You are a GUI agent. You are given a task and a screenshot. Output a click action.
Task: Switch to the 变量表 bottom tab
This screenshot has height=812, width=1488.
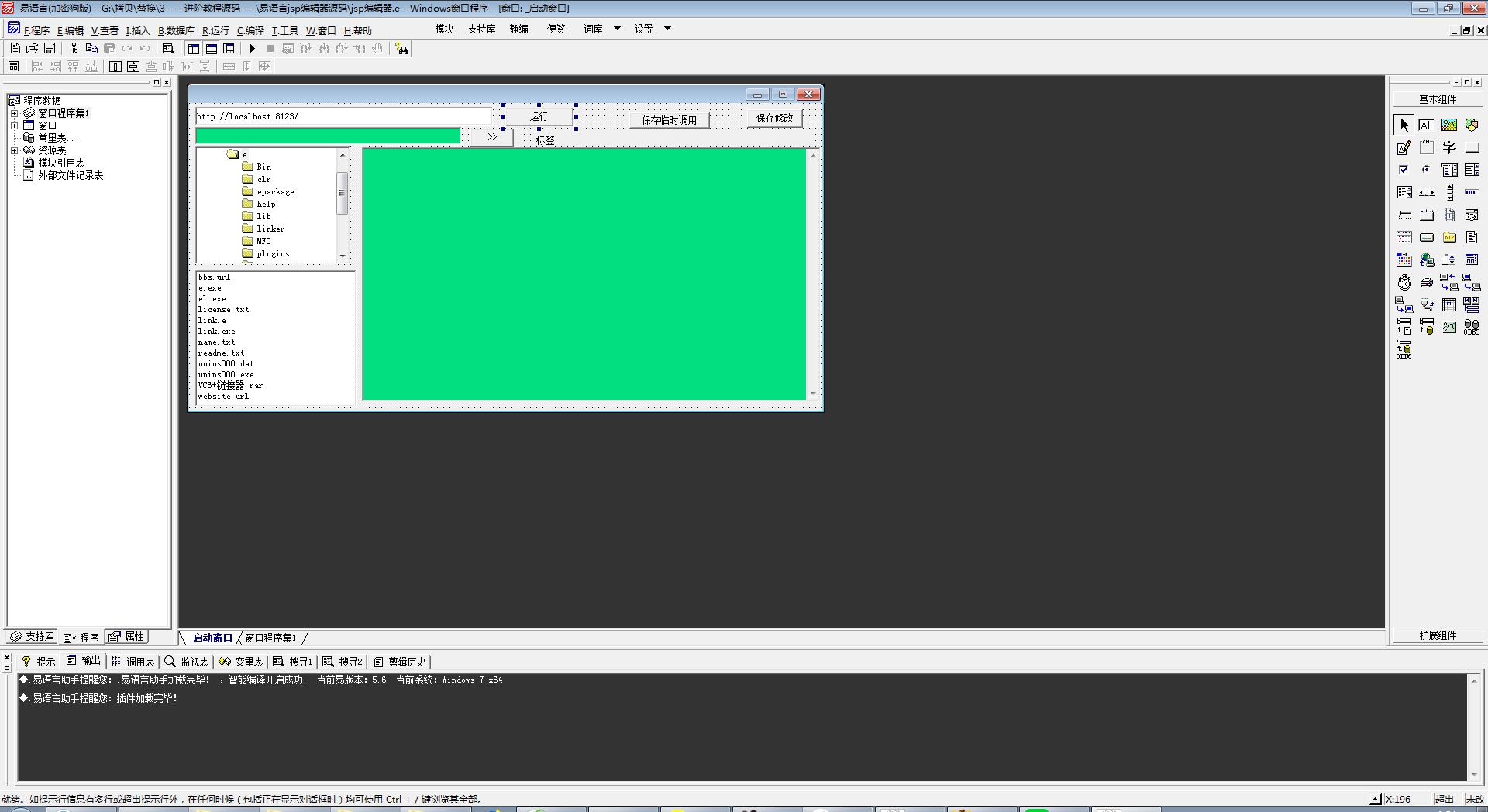(x=241, y=662)
